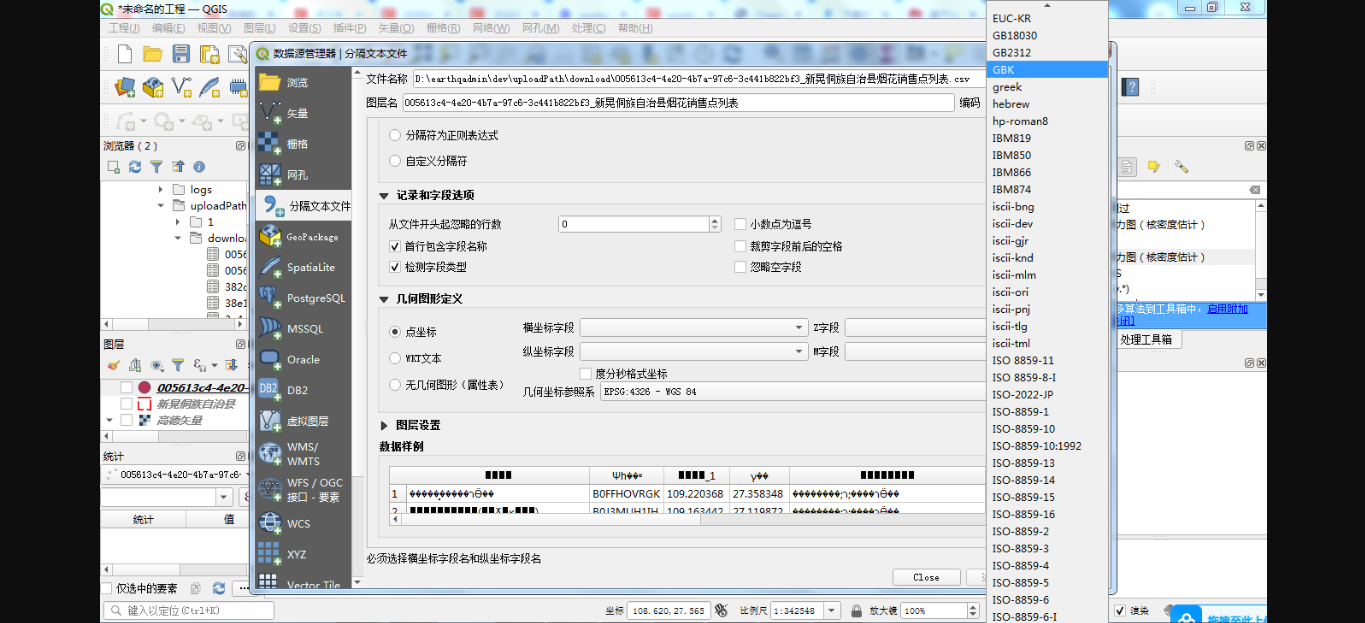Select the Vector source type
1365x623 pixels.
click(x=303, y=113)
